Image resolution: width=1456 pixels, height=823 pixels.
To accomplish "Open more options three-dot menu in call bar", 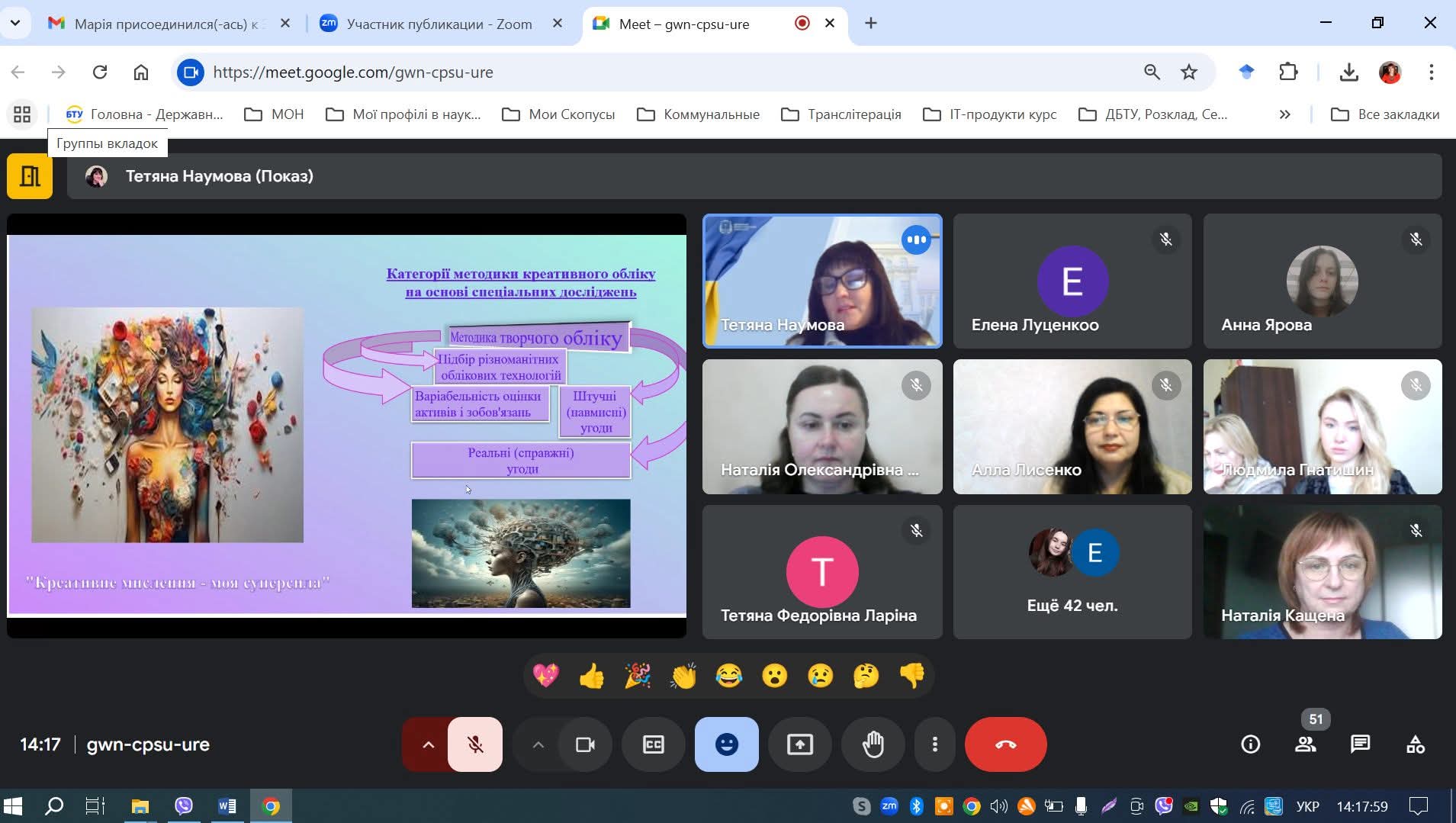I will click(934, 744).
